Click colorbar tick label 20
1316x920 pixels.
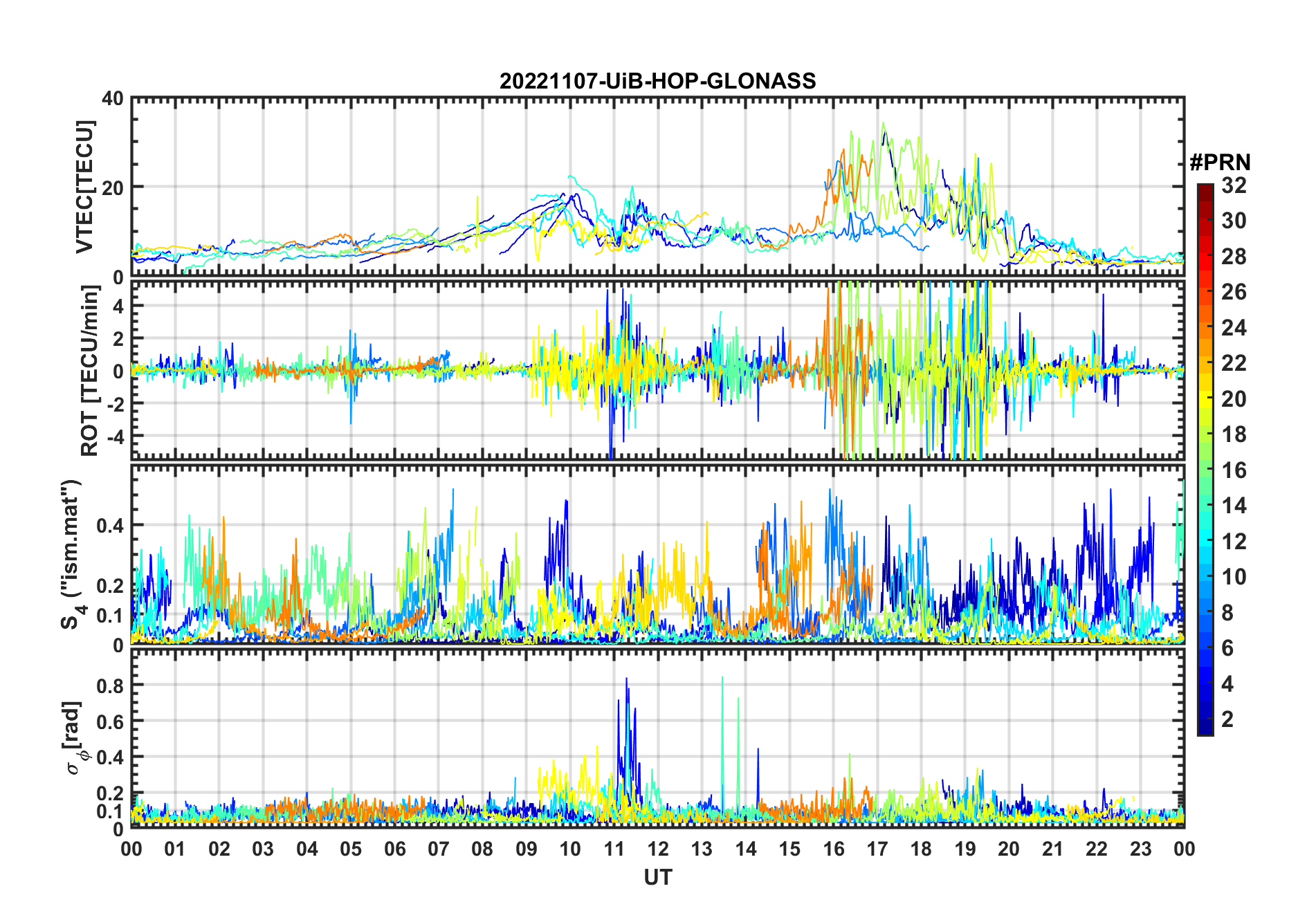(x=1234, y=398)
